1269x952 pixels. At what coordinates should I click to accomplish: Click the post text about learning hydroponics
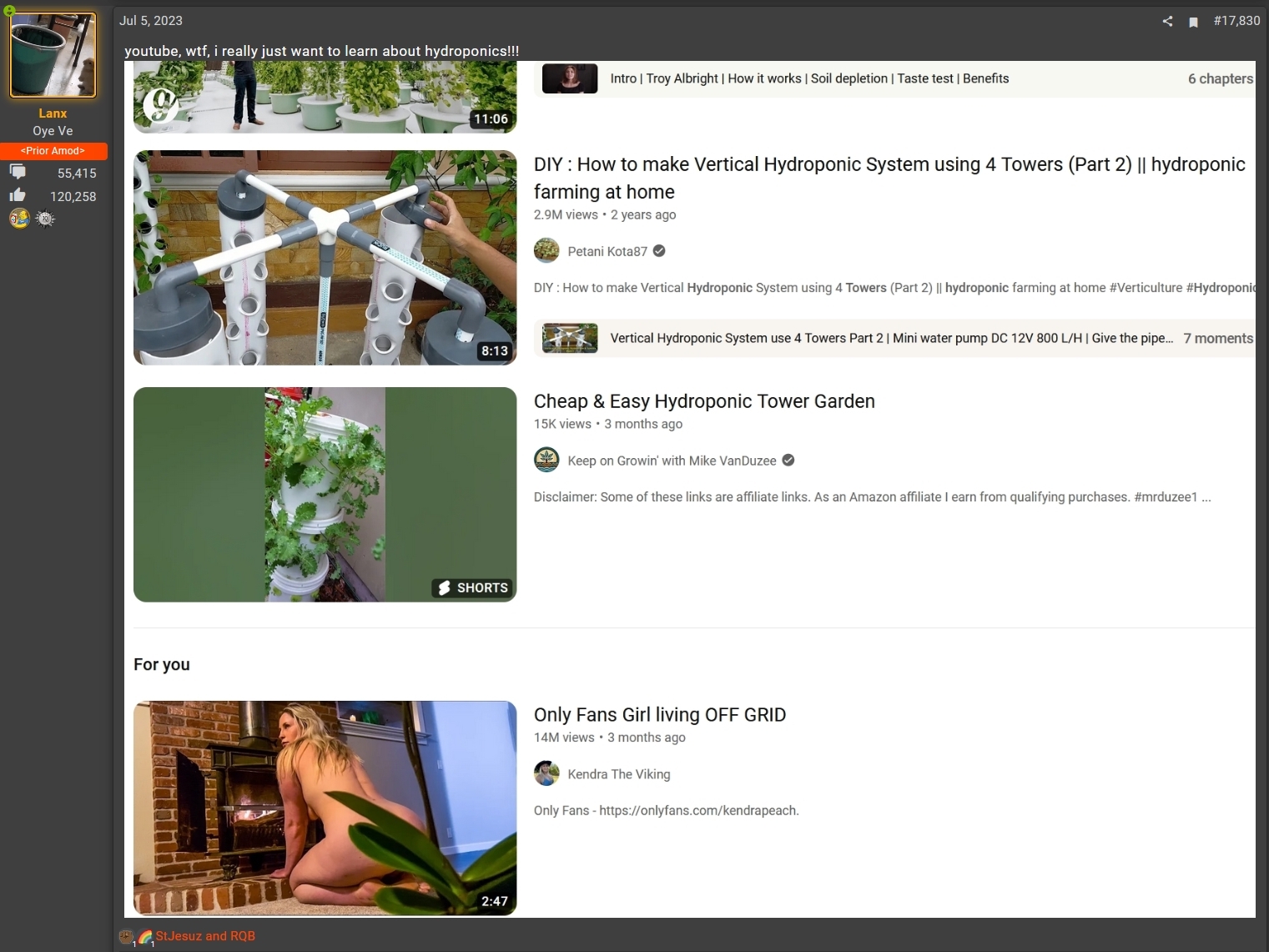(322, 51)
